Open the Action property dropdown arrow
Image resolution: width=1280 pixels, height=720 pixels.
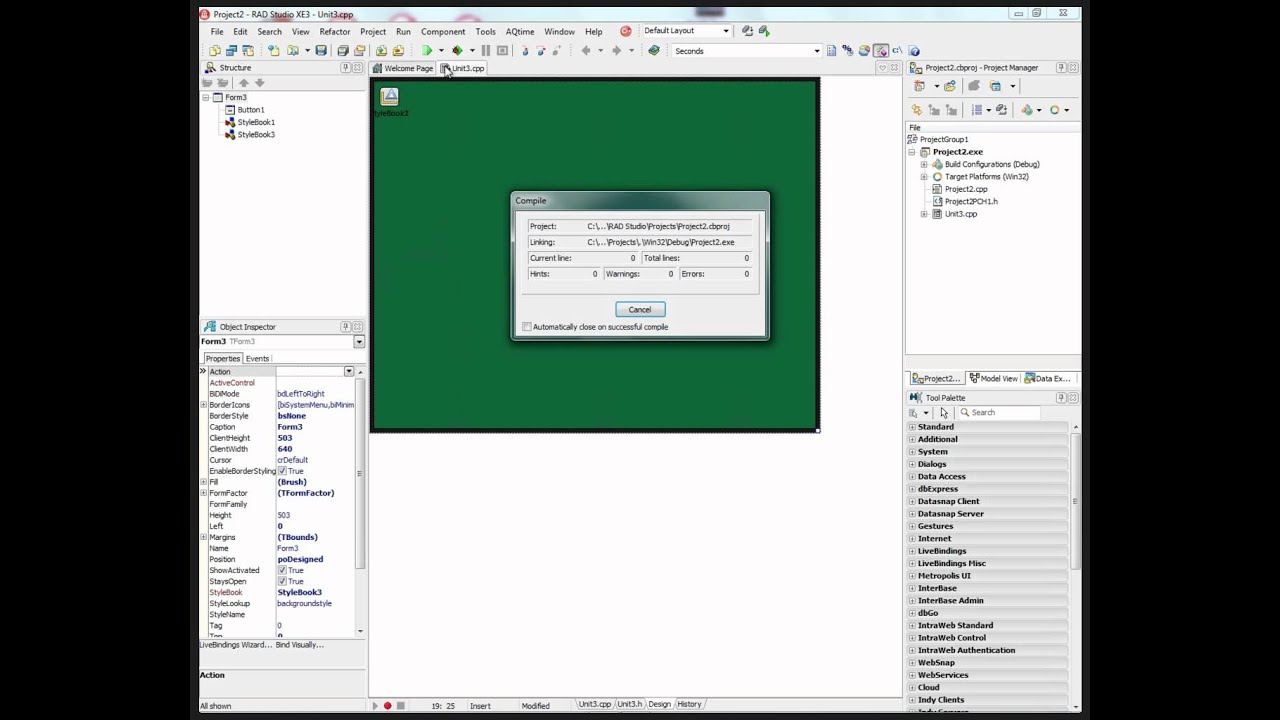tap(349, 371)
